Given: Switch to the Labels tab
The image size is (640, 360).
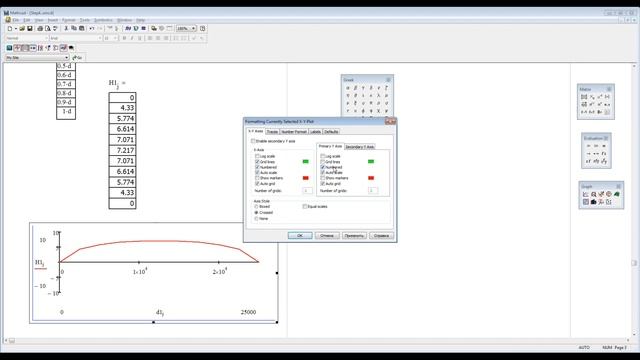Looking at the screenshot, I should pos(316,132).
